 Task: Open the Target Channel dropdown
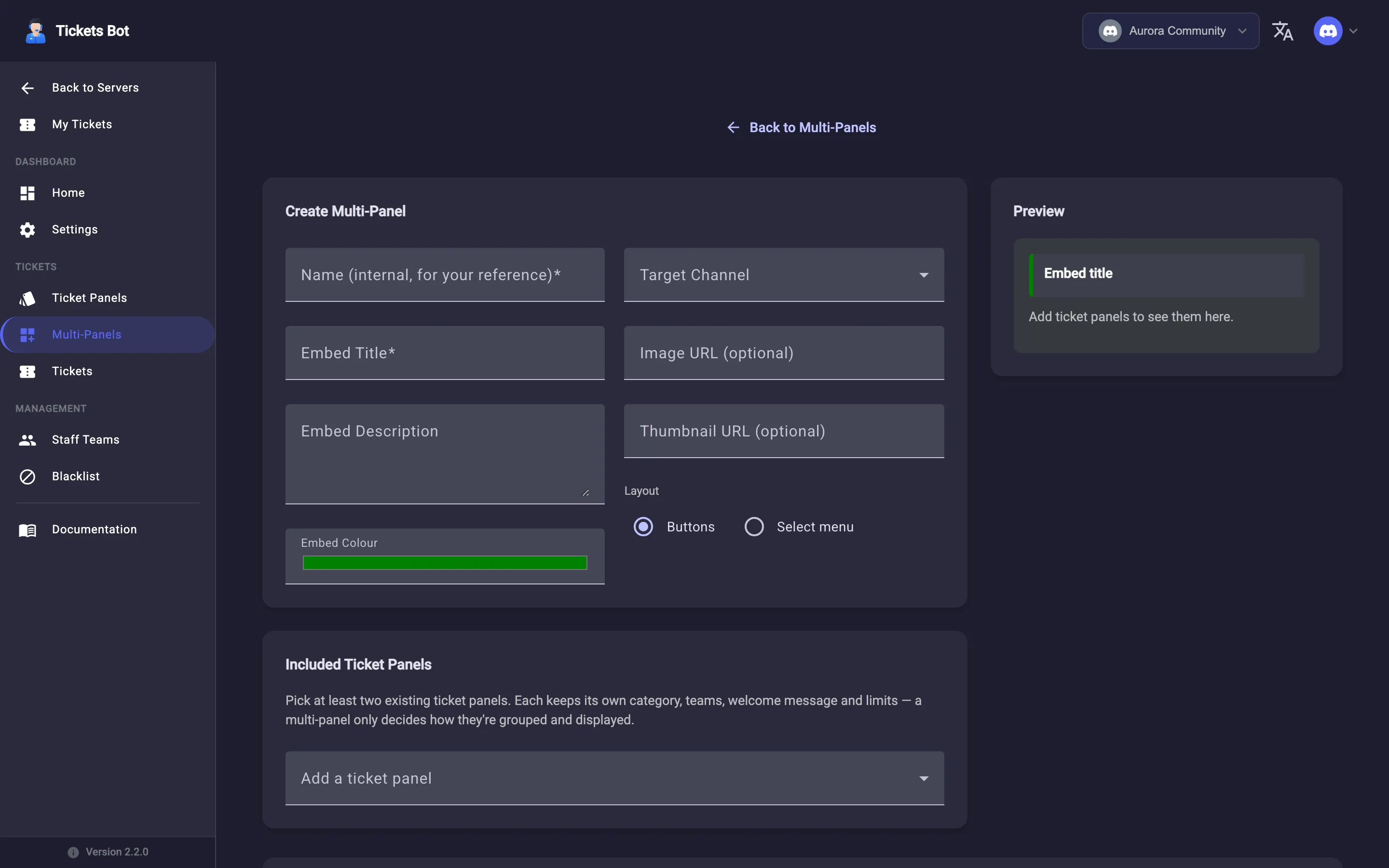pyautogui.click(x=783, y=275)
